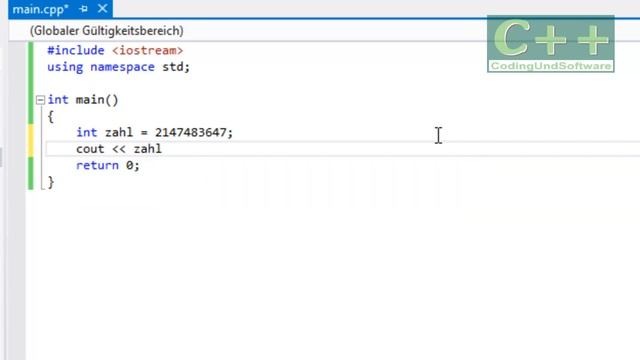Place cursor after 'cout << zahl'

pos(162,149)
